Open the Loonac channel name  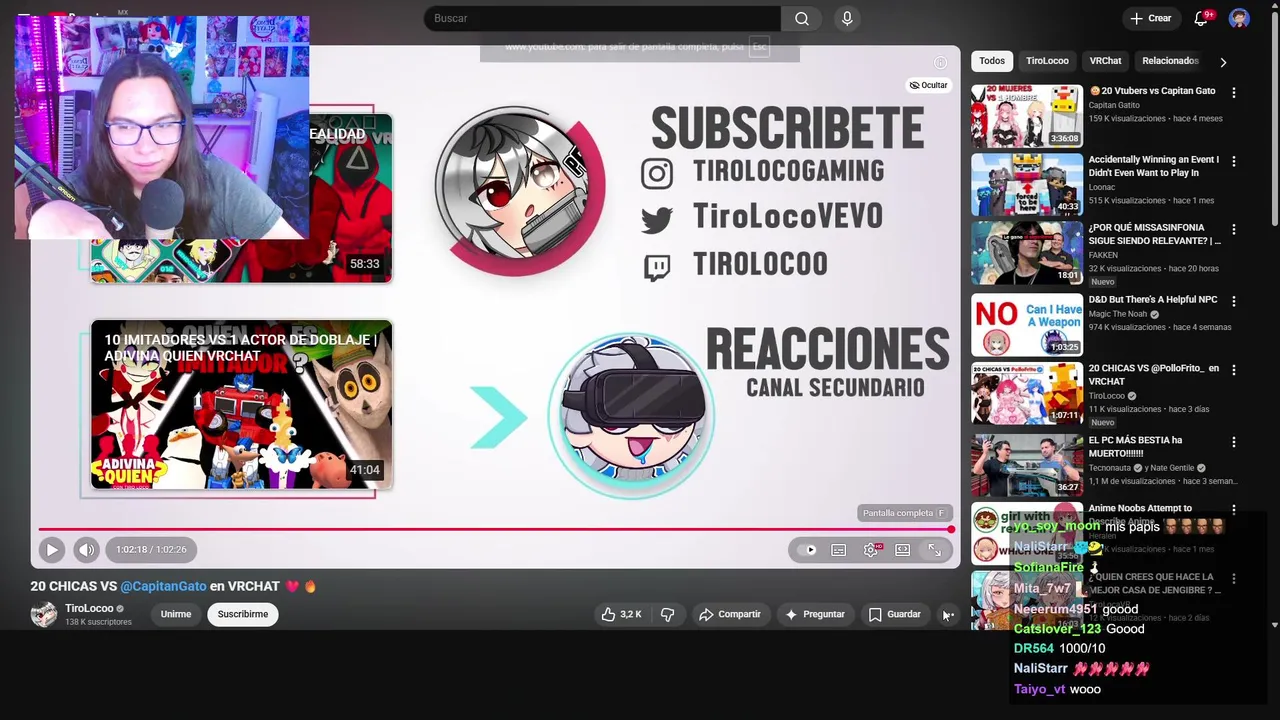pyautogui.click(x=1101, y=187)
